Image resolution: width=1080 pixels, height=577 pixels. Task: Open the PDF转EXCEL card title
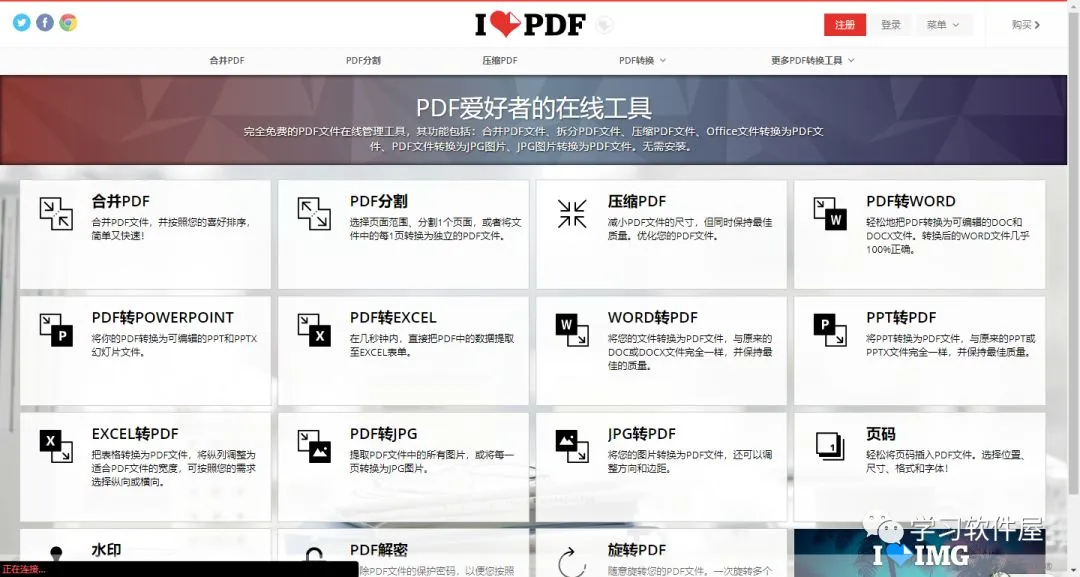click(393, 317)
